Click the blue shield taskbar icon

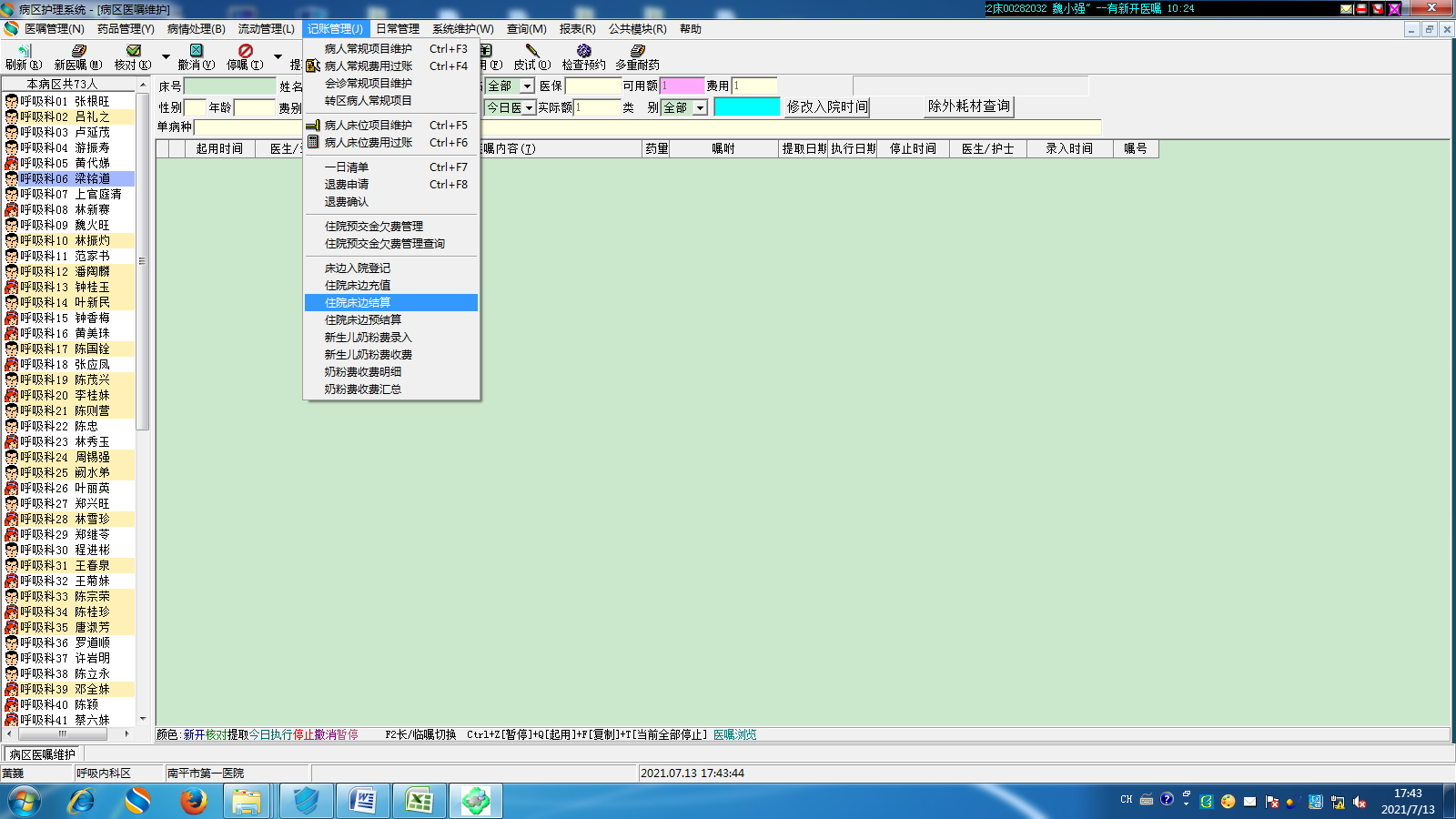(x=307, y=801)
